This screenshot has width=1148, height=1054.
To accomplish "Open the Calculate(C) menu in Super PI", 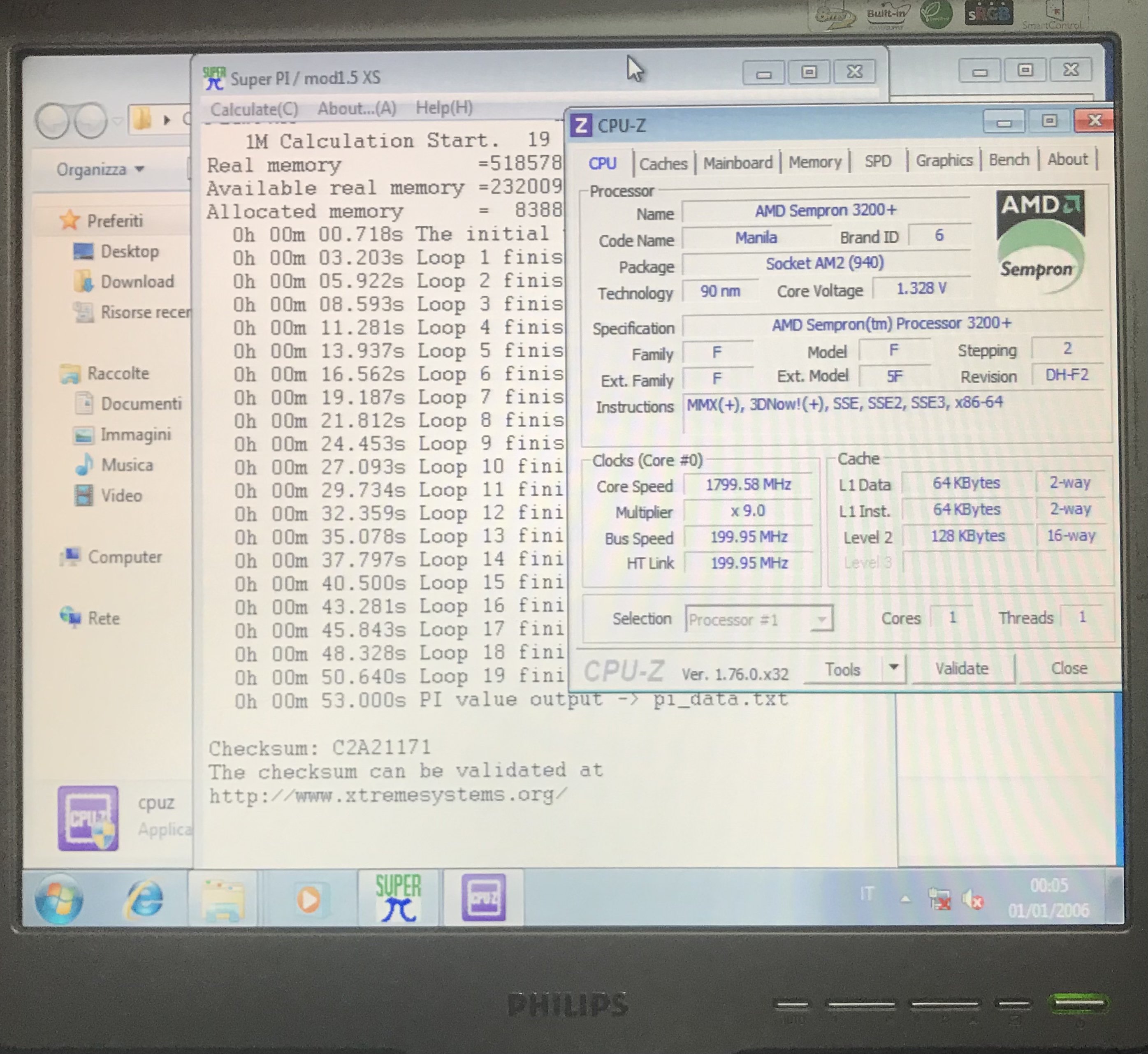I will pyautogui.click(x=254, y=109).
